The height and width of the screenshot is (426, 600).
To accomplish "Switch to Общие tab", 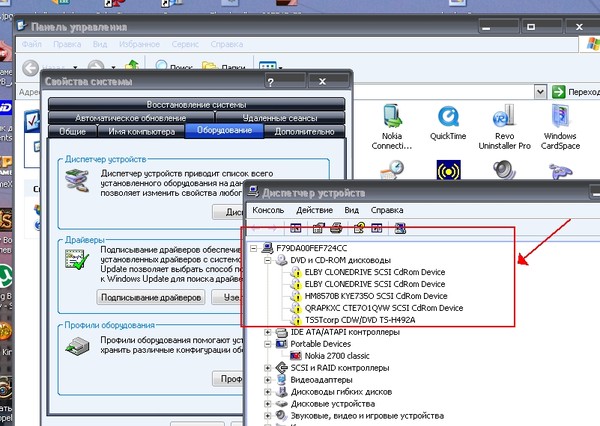I will [72, 131].
